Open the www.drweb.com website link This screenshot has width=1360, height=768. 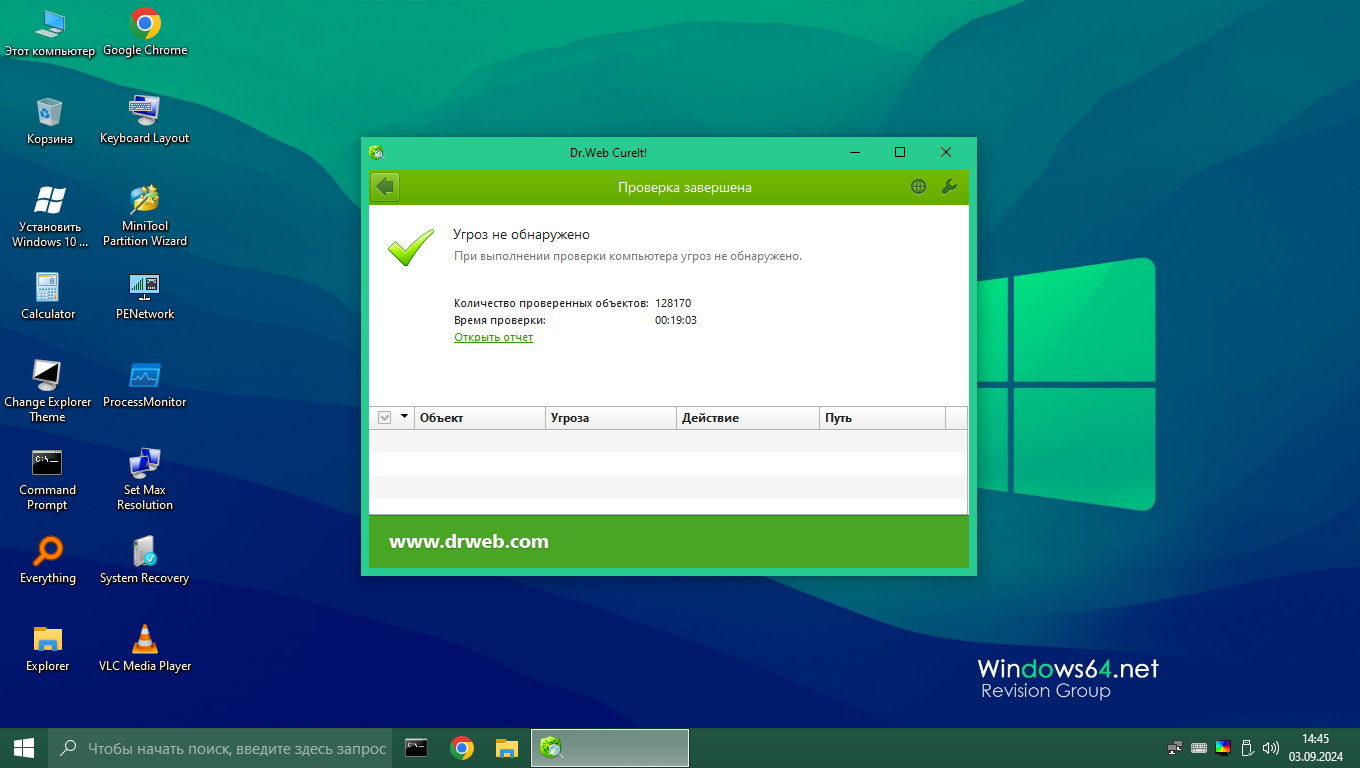tap(468, 542)
